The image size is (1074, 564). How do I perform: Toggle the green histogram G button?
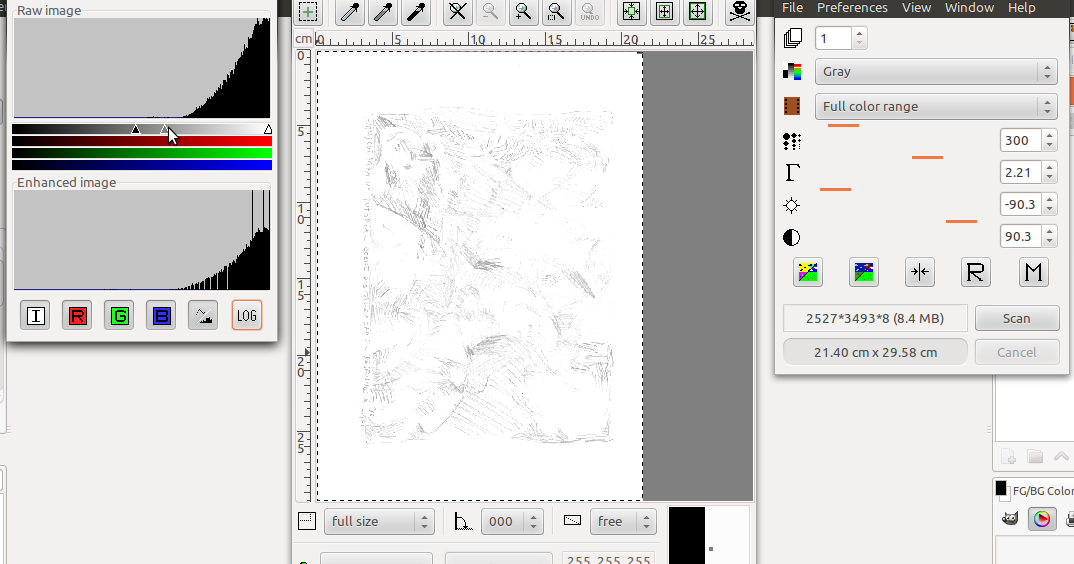click(x=119, y=316)
